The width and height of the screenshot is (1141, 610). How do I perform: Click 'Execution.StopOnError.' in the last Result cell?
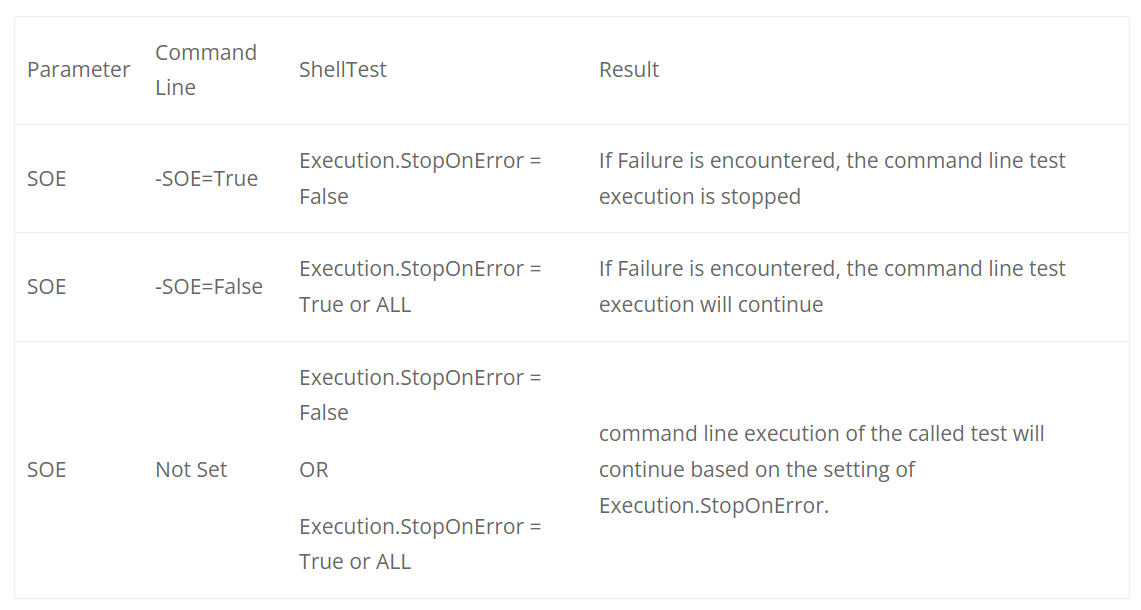(713, 506)
